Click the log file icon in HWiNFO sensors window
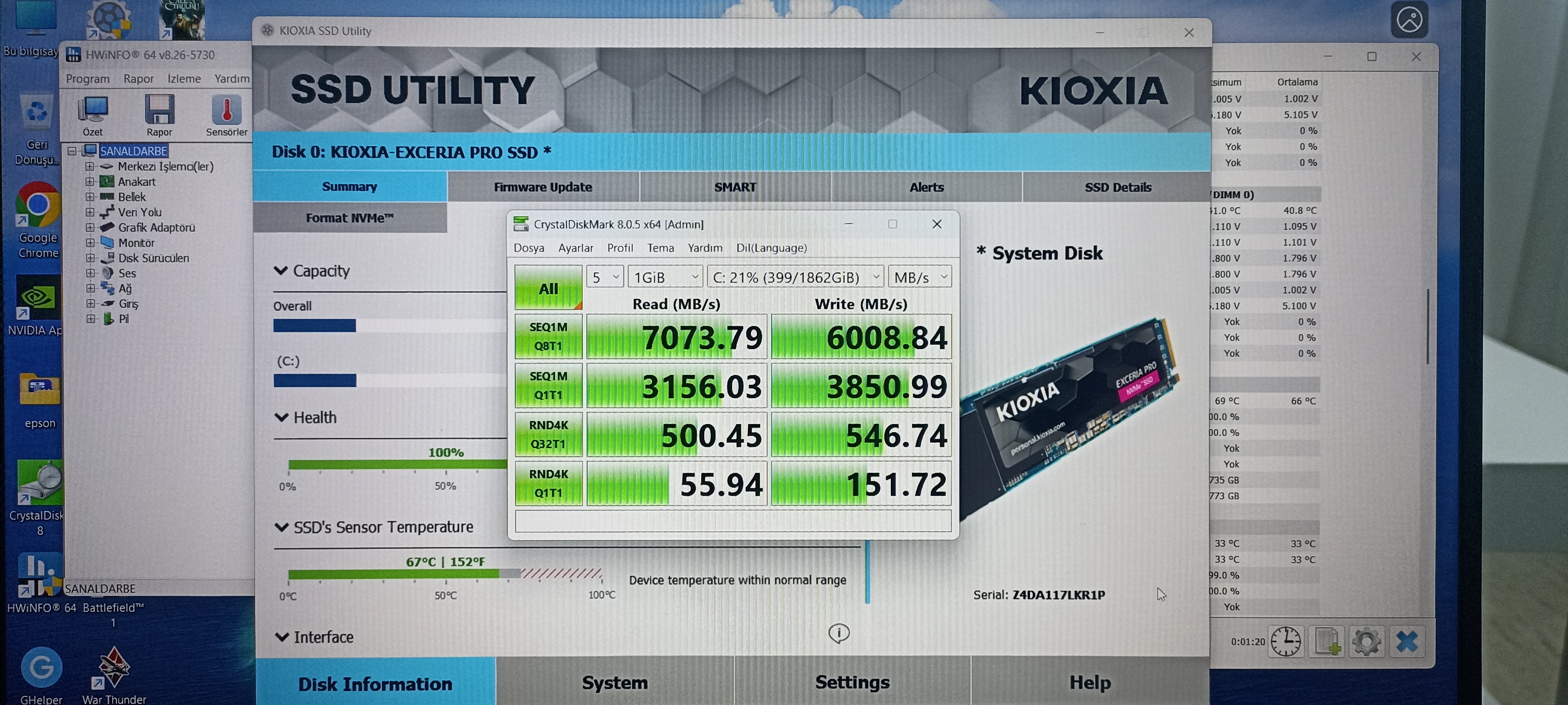Screen dimensions: 1568x705 coord(1326,641)
